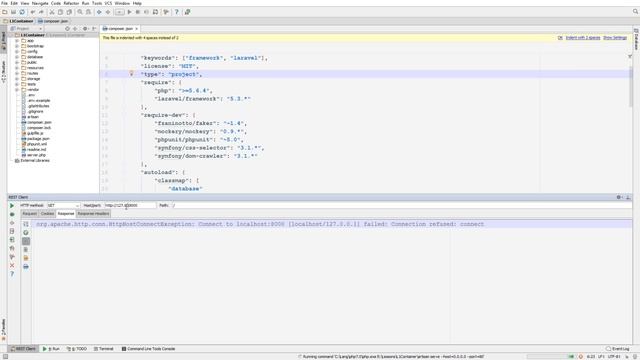Click the OK link in indent notification
The height and width of the screenshot is (360, 640).
coord(560,38)
